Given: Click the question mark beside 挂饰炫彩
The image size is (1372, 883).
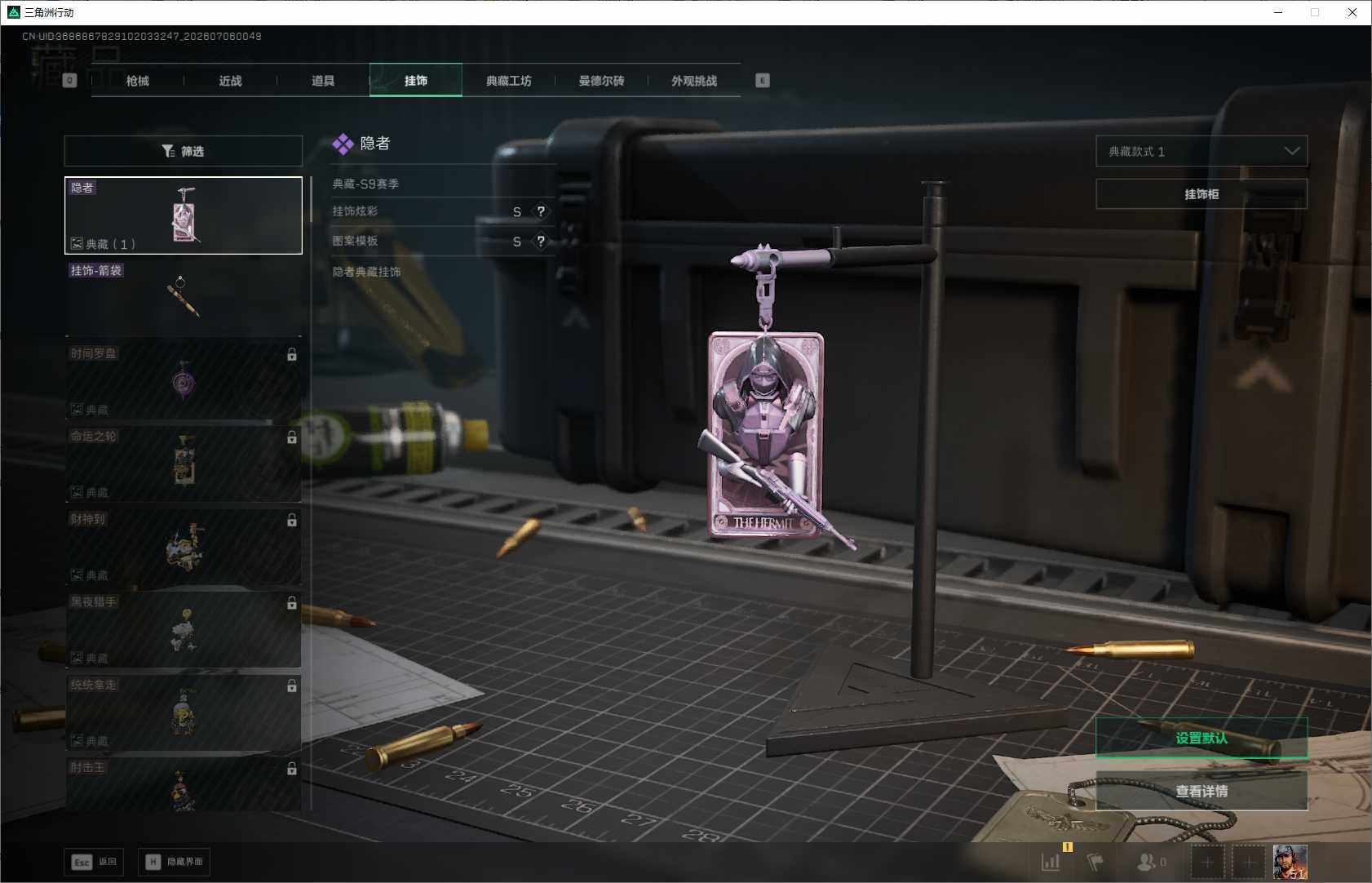Looking at the screenshot, I should tap(541, 211).
